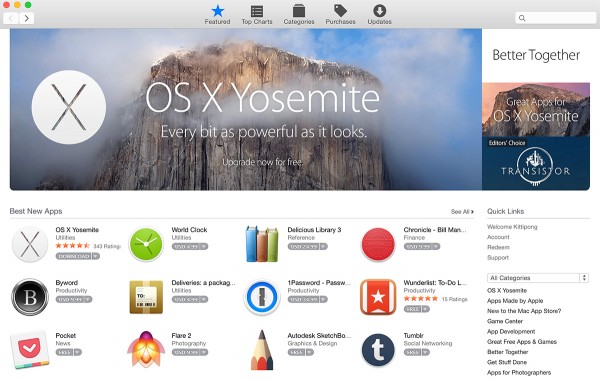This screenshot has width=600, height=381.
Task: Expand 1Password price dropdown arrow
Action: coord(324,299)
